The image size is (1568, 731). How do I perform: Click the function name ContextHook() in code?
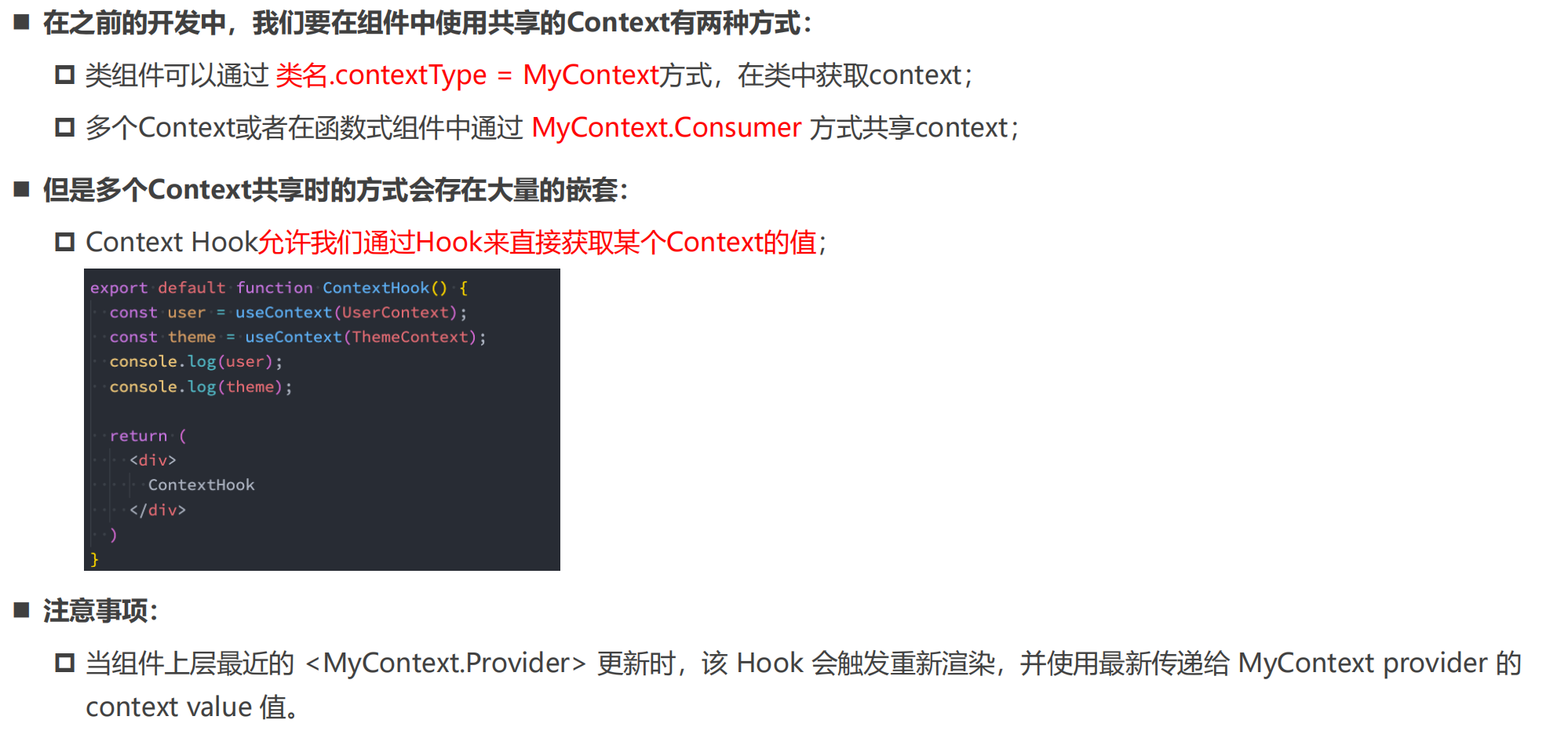point(385,288)
